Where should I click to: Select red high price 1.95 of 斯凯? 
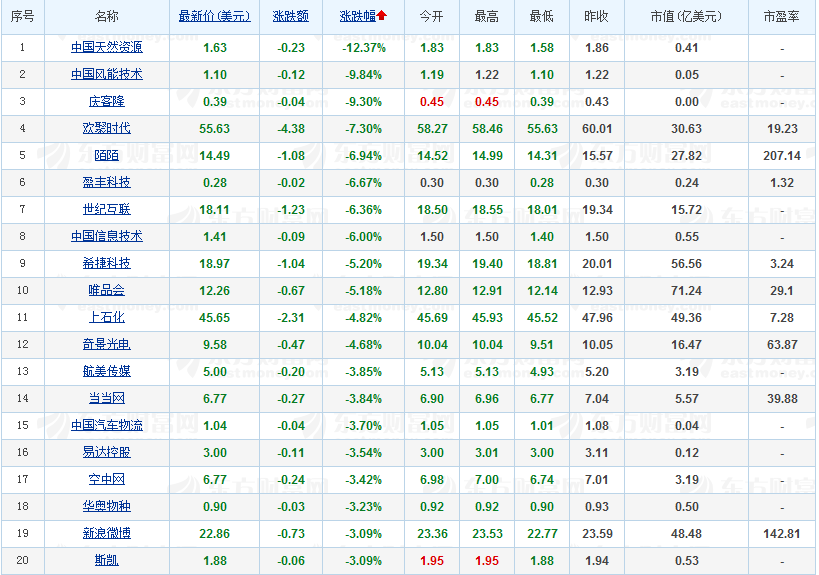487,561
